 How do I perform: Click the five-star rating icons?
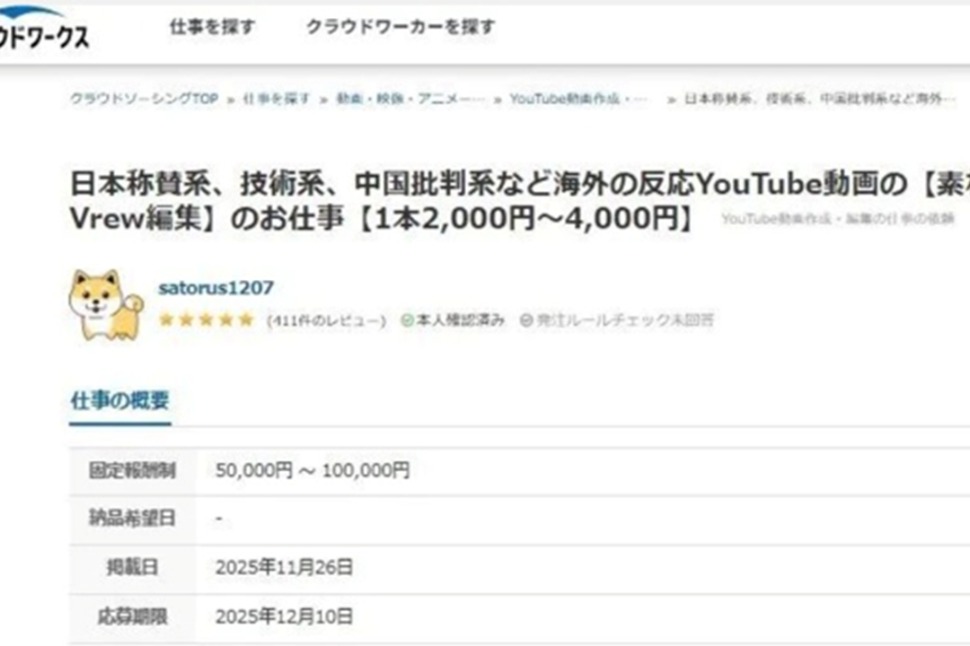point(206,320)
